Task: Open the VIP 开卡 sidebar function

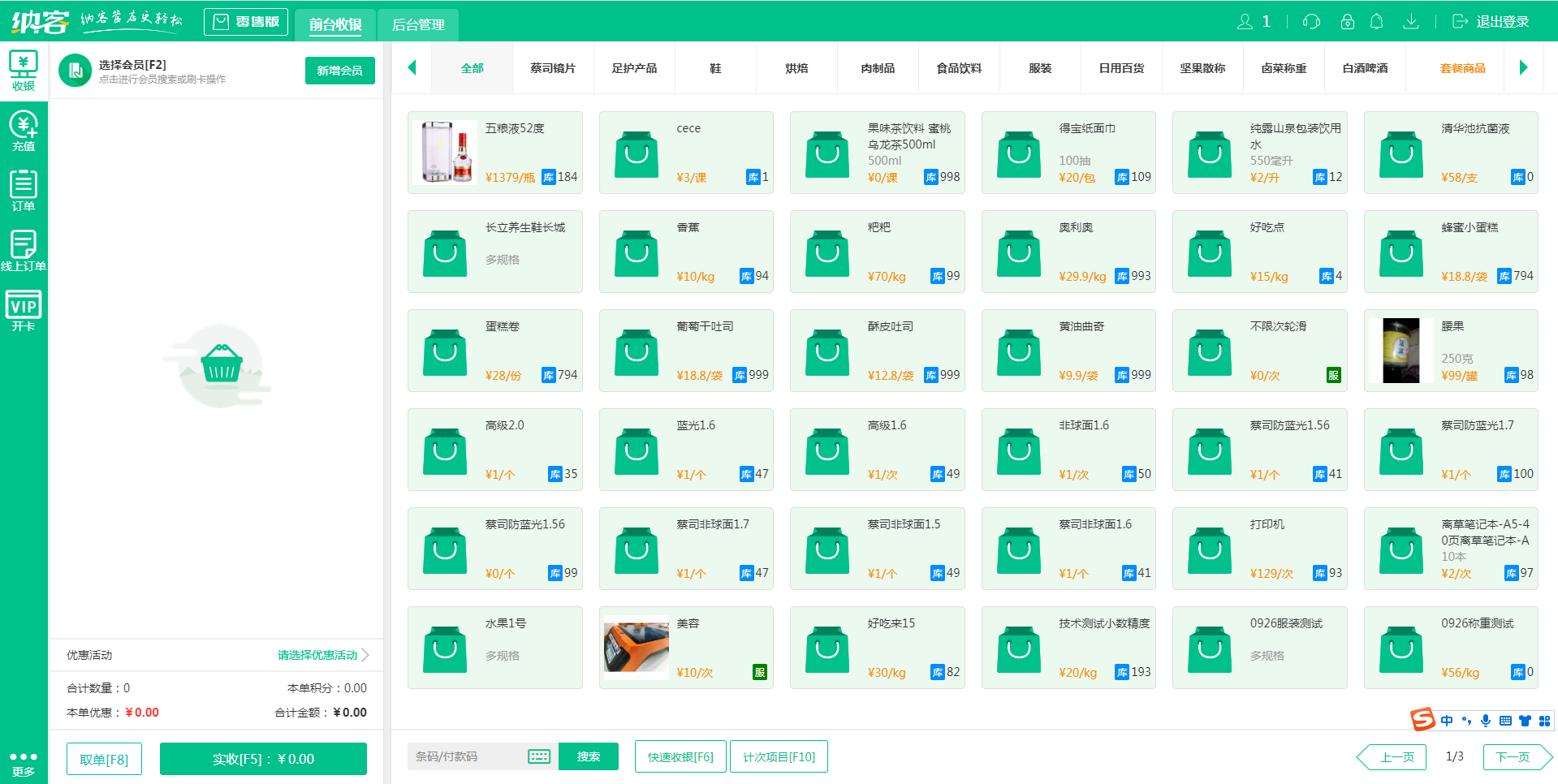Action: pos(24,309)
